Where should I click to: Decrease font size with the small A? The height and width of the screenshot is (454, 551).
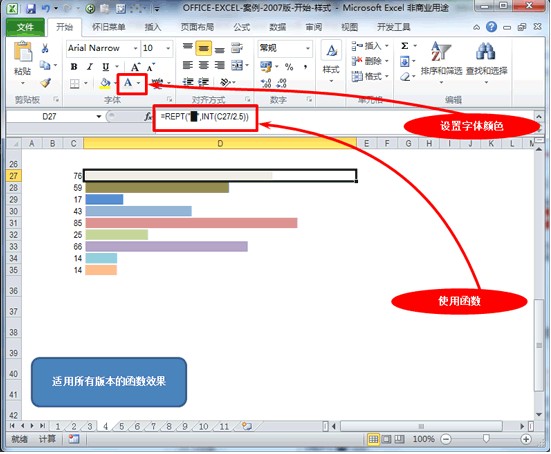click(151, 67)
